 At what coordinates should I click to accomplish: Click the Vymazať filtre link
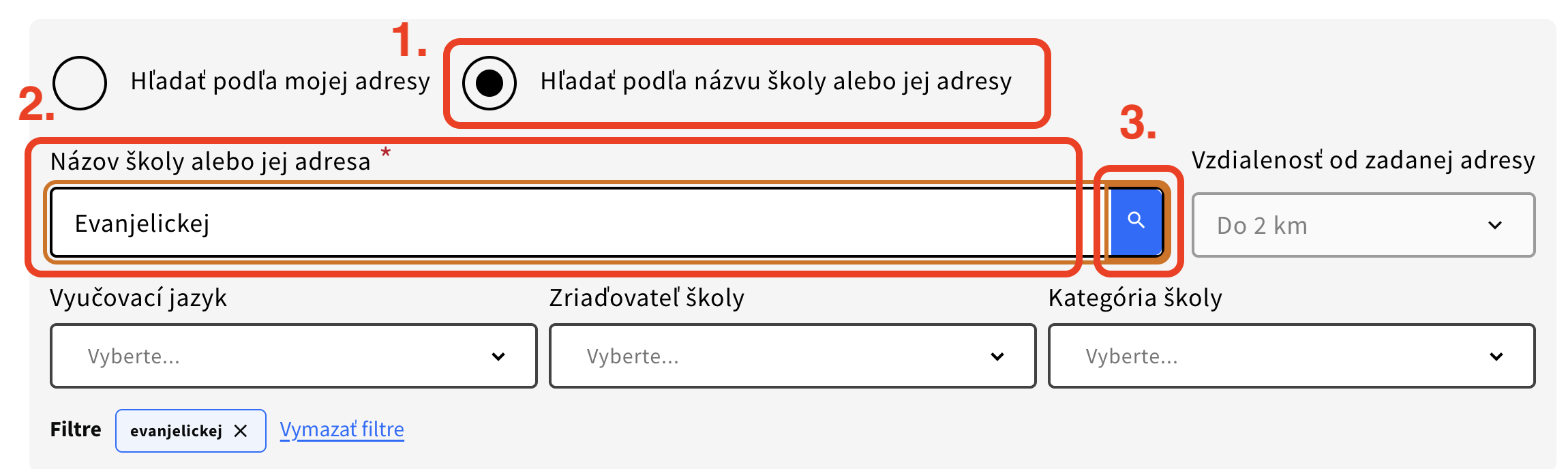tap(342, 429)
